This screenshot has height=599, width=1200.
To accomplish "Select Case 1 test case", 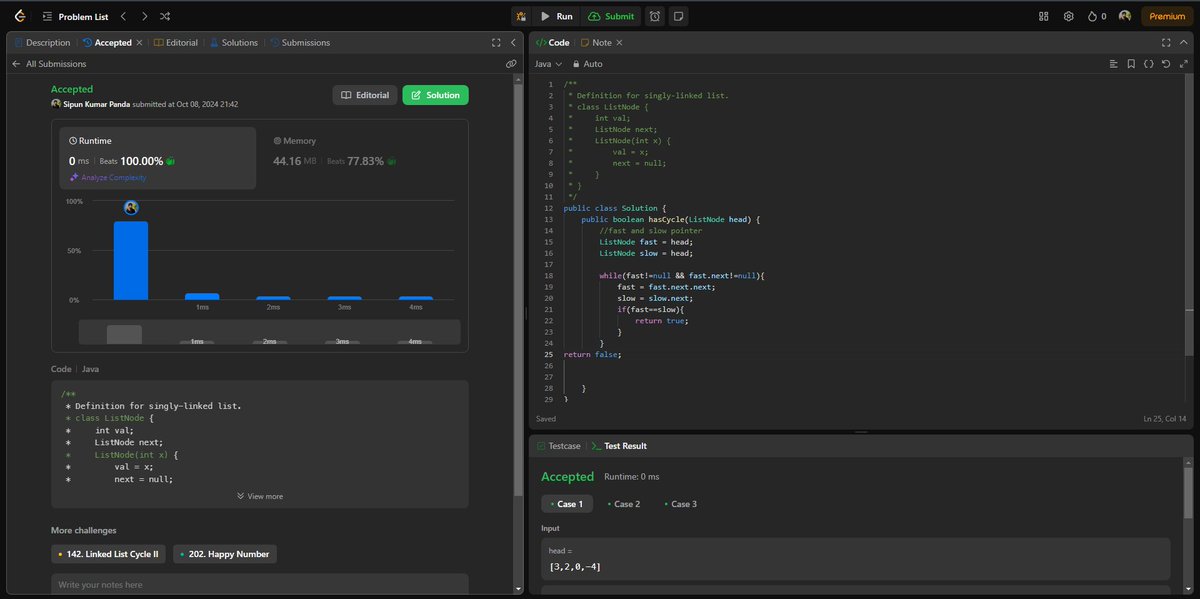I will coord(567,504).
